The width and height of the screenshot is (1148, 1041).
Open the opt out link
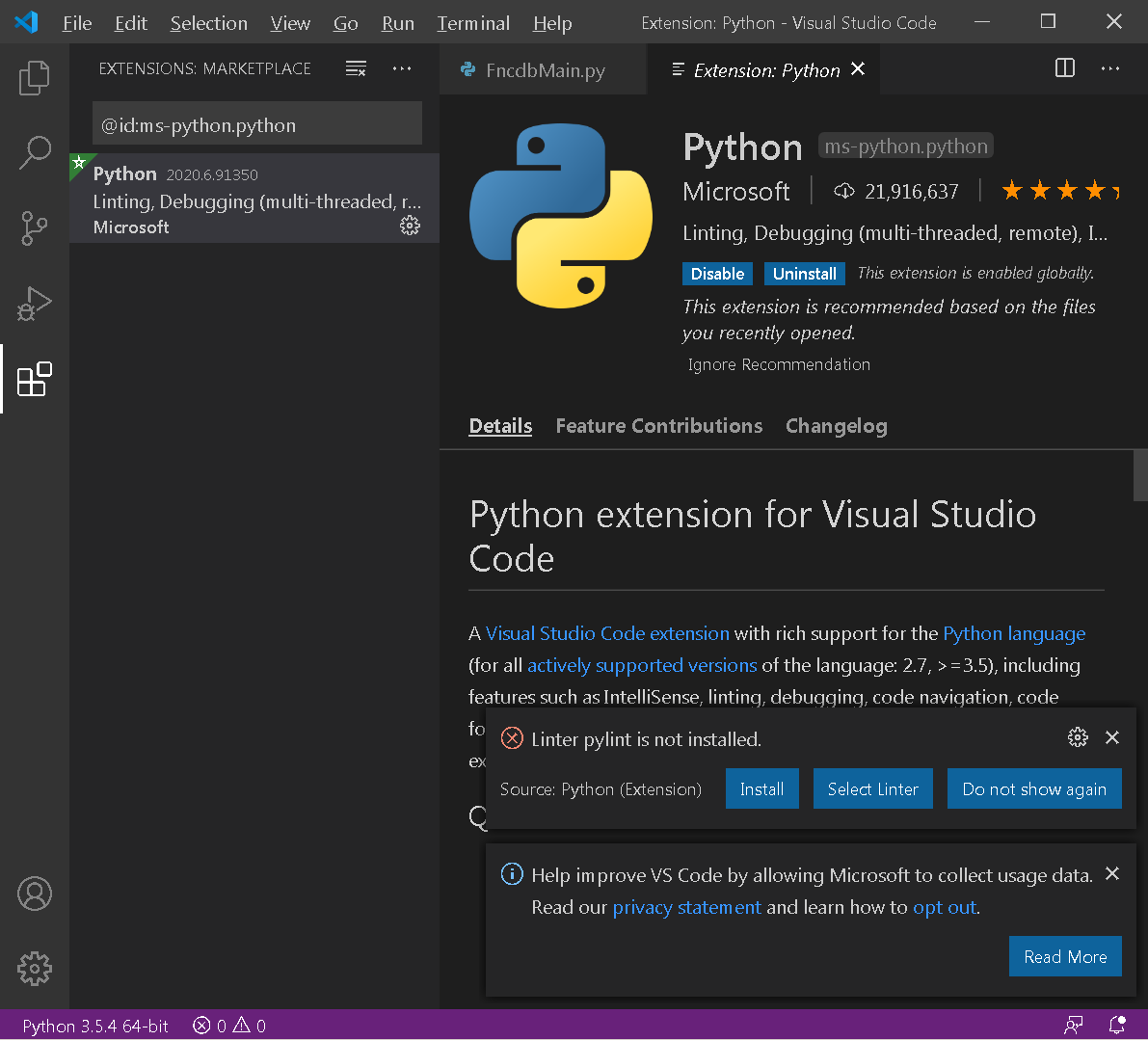(945, 908)
